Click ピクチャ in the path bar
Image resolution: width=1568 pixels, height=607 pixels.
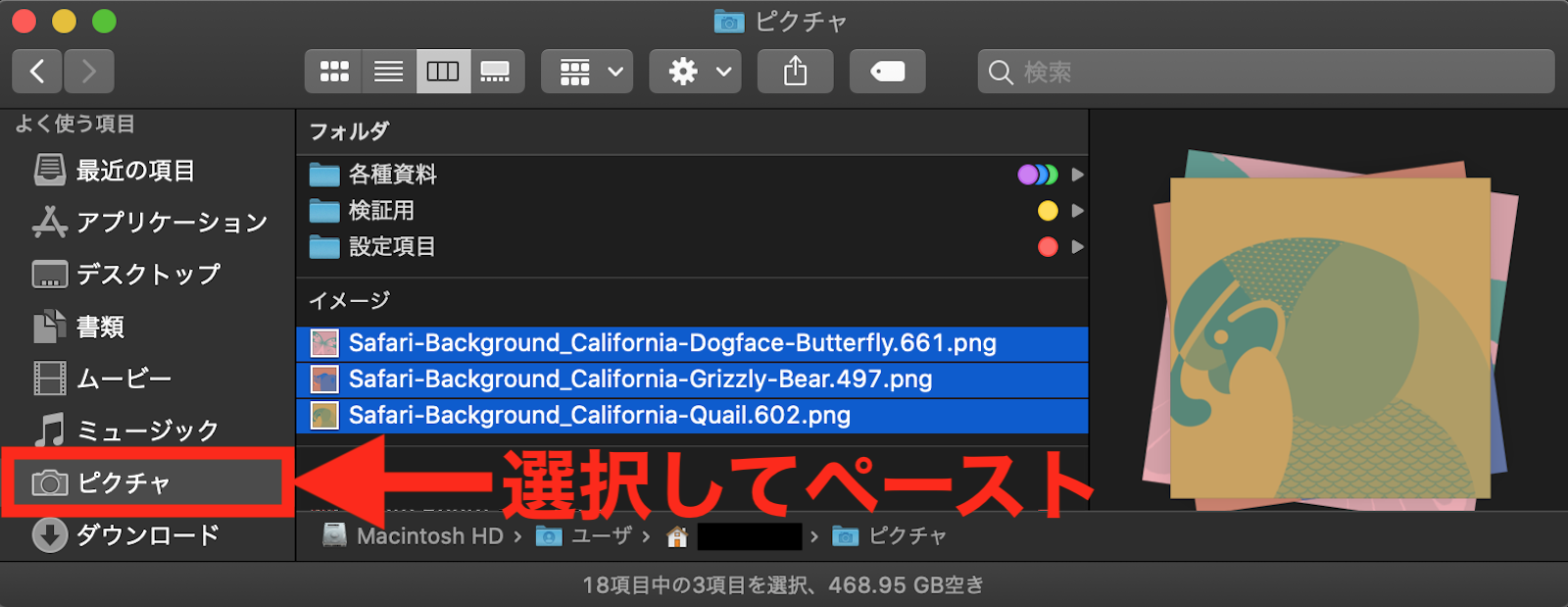[890, 536]
